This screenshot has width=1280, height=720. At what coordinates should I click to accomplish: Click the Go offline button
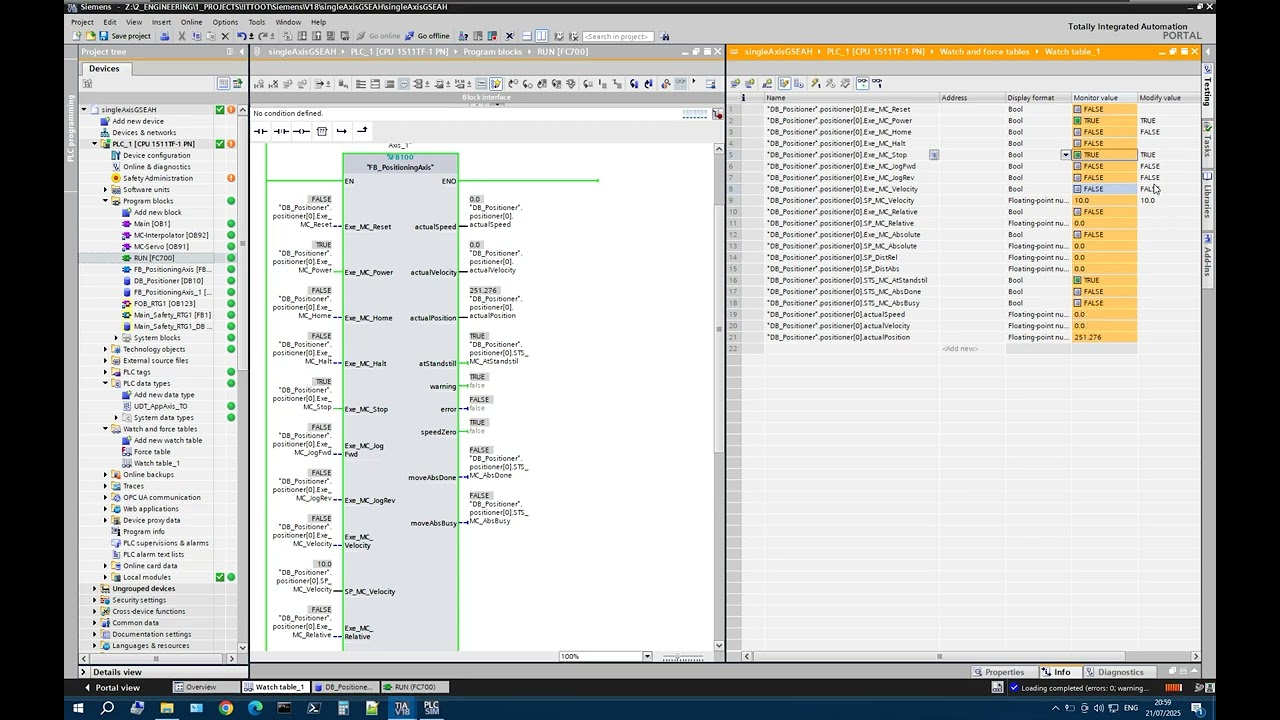[428, 36]
